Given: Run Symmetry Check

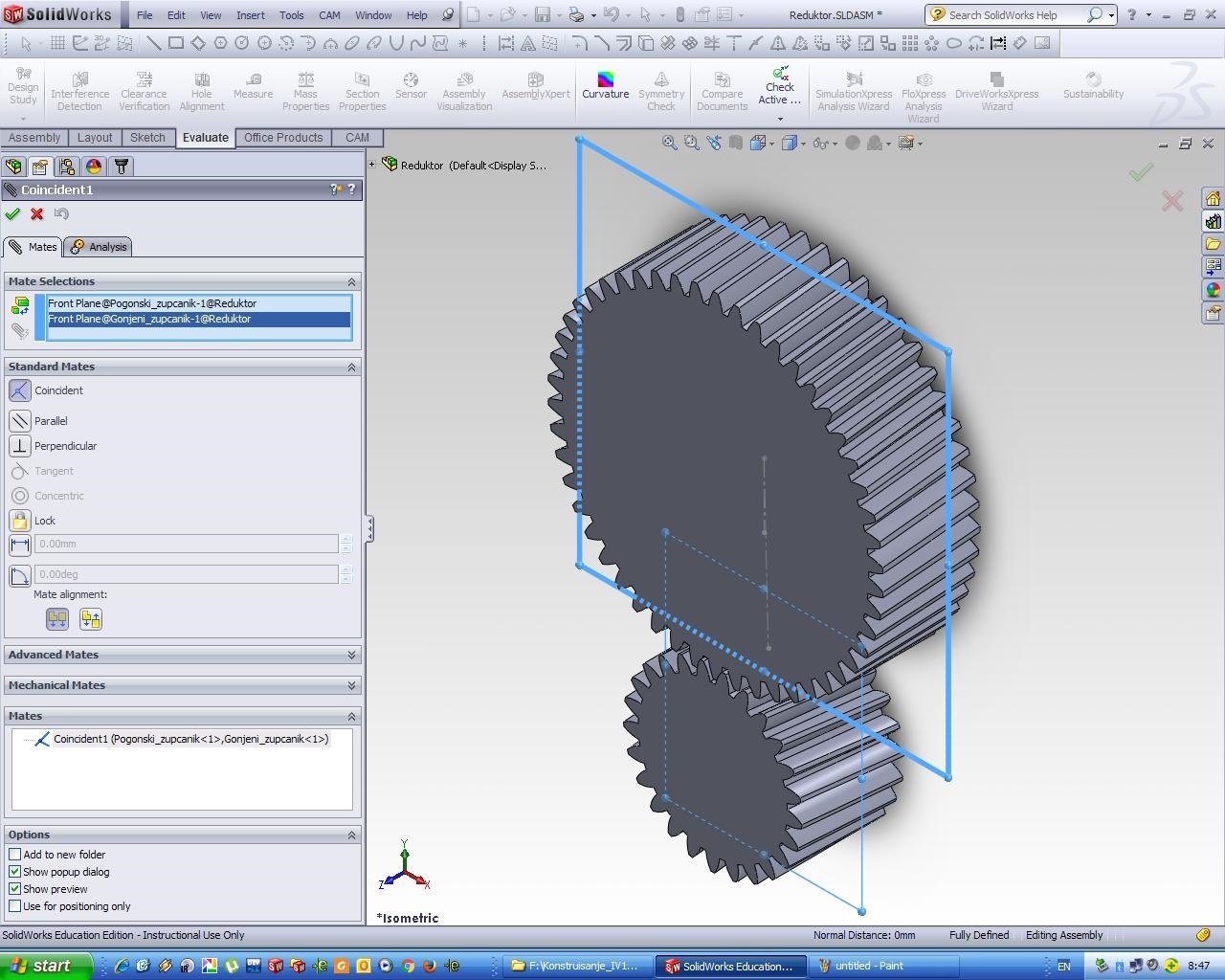Looking at the screenshot, I should point(661,92).
